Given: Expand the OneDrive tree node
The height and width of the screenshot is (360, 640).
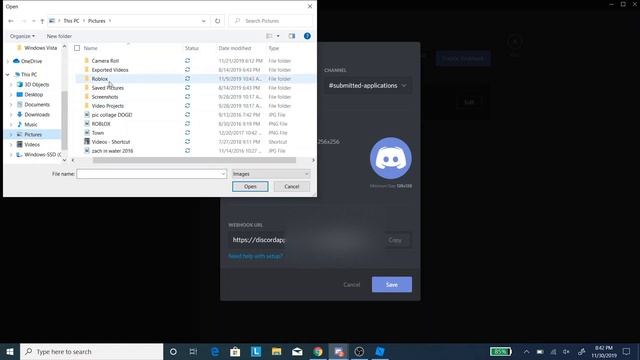Looking at the screenshot, I should coord(8,61).
